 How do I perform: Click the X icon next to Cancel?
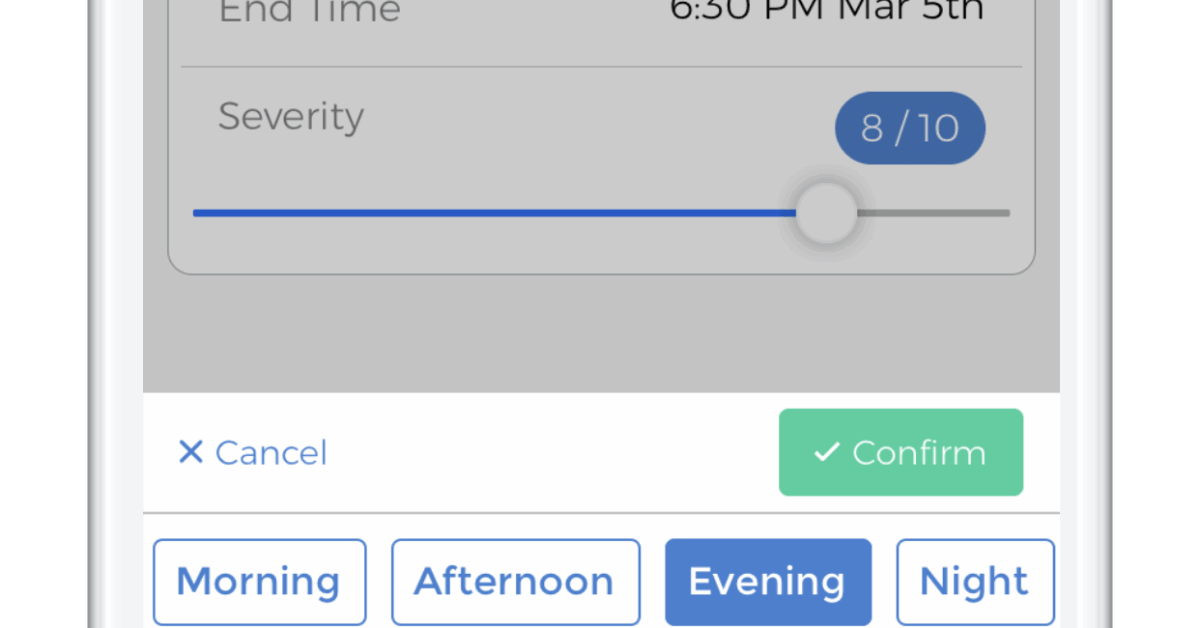point(191,452)
